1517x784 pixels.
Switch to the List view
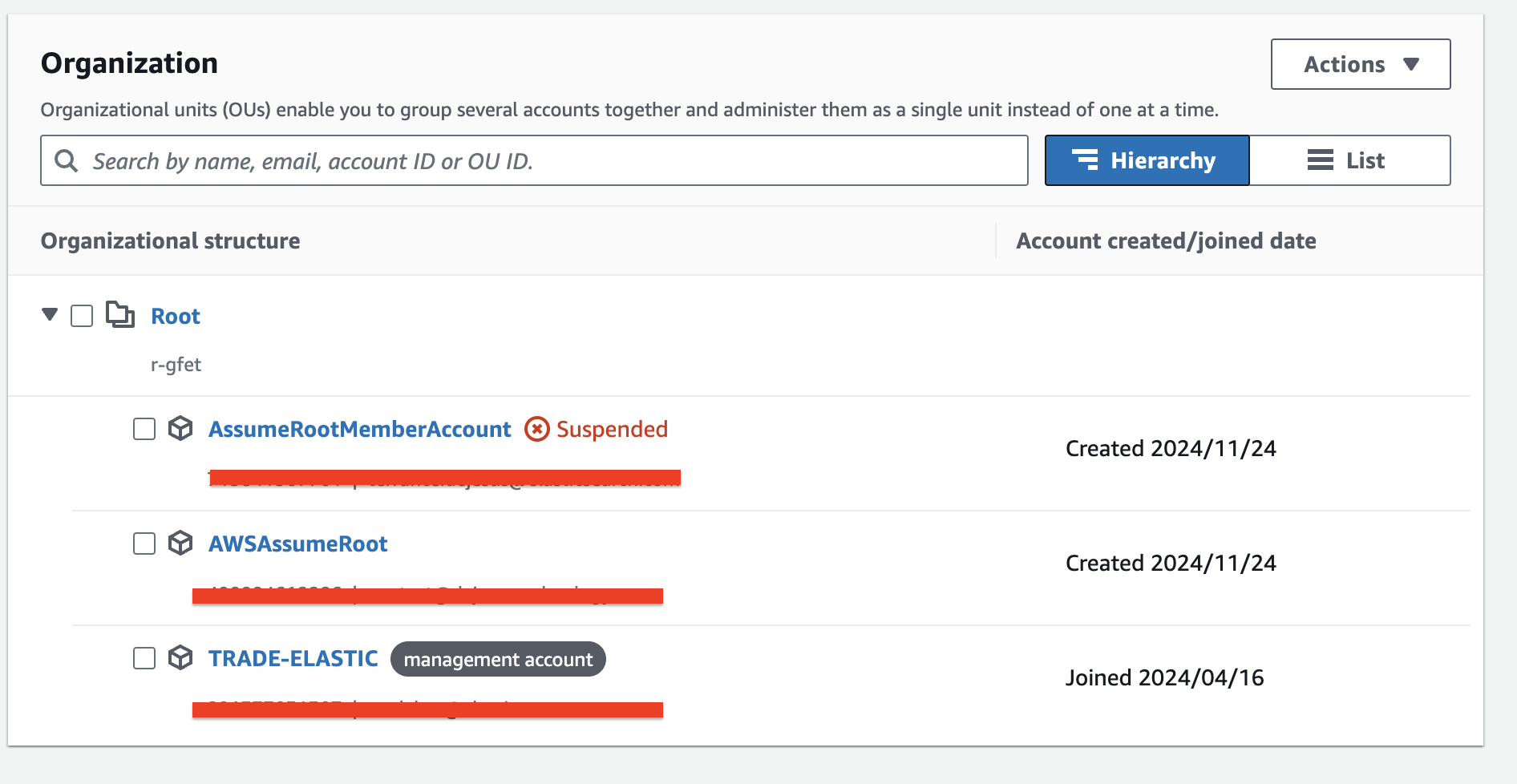click(x=1349, y=160)
